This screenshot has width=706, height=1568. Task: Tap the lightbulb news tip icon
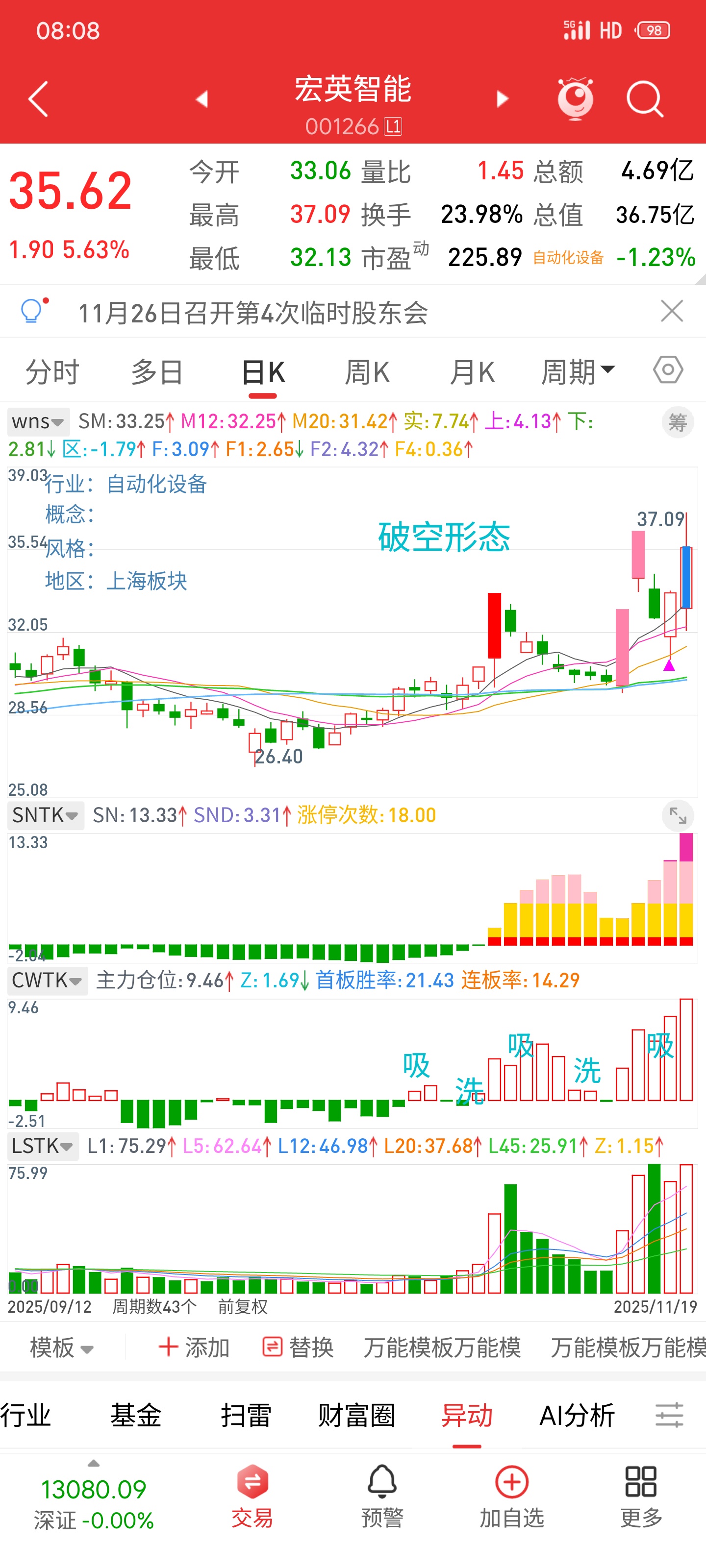coord(33,311)
